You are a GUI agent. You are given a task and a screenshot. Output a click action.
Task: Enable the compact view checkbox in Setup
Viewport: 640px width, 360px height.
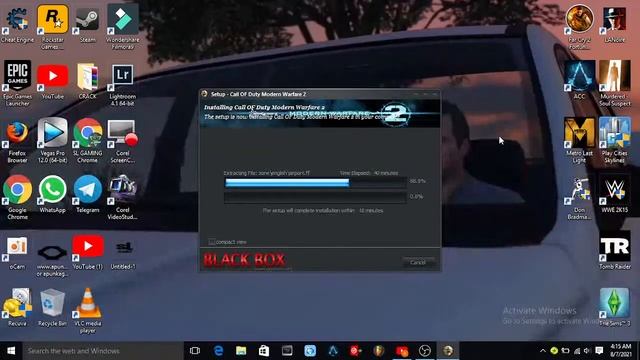pyautogui.click(x=211, y=242)
